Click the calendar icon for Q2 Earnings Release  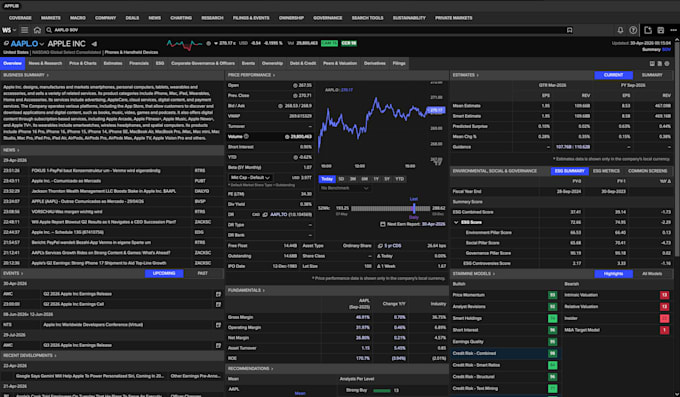[x=218, y=294]
